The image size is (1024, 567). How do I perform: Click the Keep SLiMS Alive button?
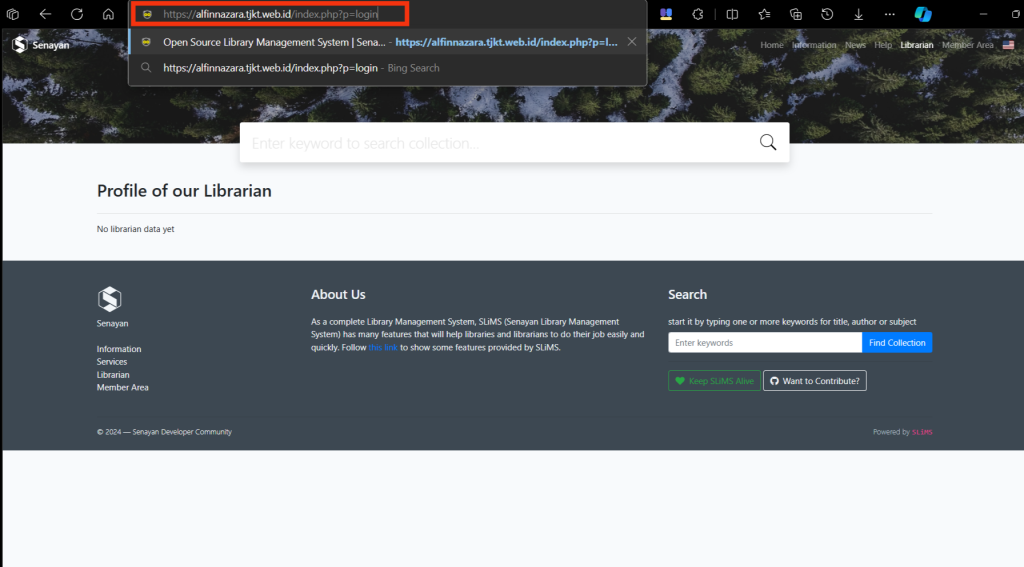click(x=714, y=381)
